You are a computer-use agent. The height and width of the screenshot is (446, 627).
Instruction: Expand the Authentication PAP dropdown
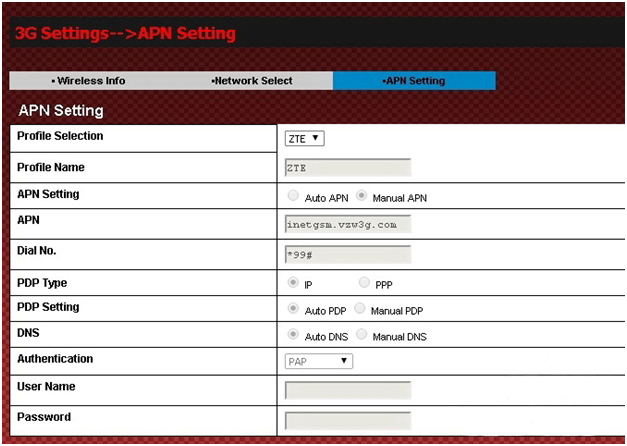tap(318, 361)
